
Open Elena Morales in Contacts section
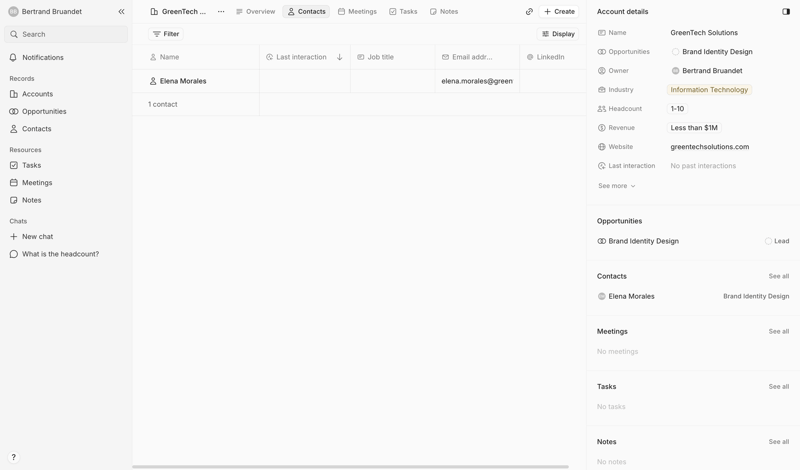click(626, 296)
